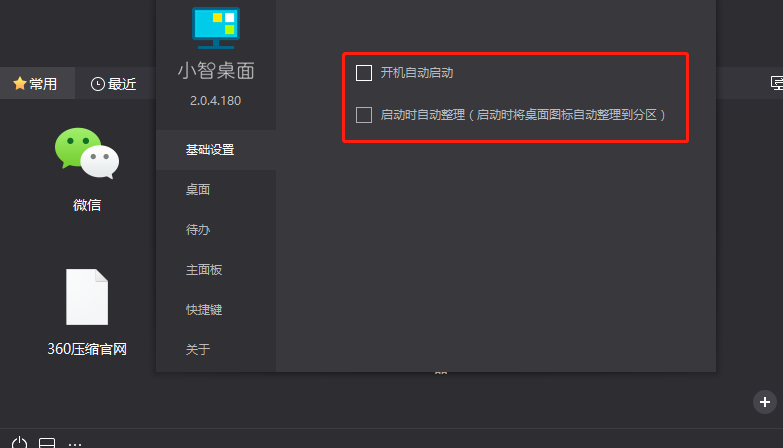Click the partially visible monitor icon at top right
The width and height of the screenshot is (783, 448).
(777, 83)
